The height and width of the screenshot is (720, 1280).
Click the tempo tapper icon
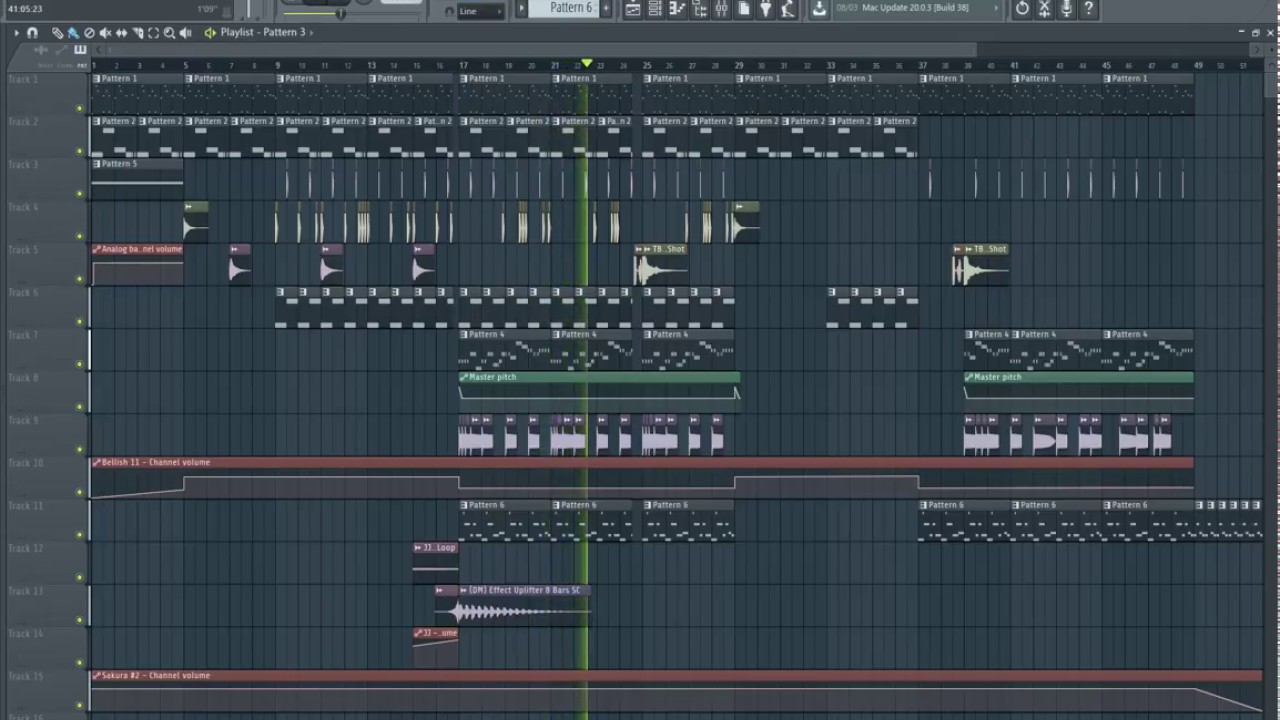coord(787,9)
